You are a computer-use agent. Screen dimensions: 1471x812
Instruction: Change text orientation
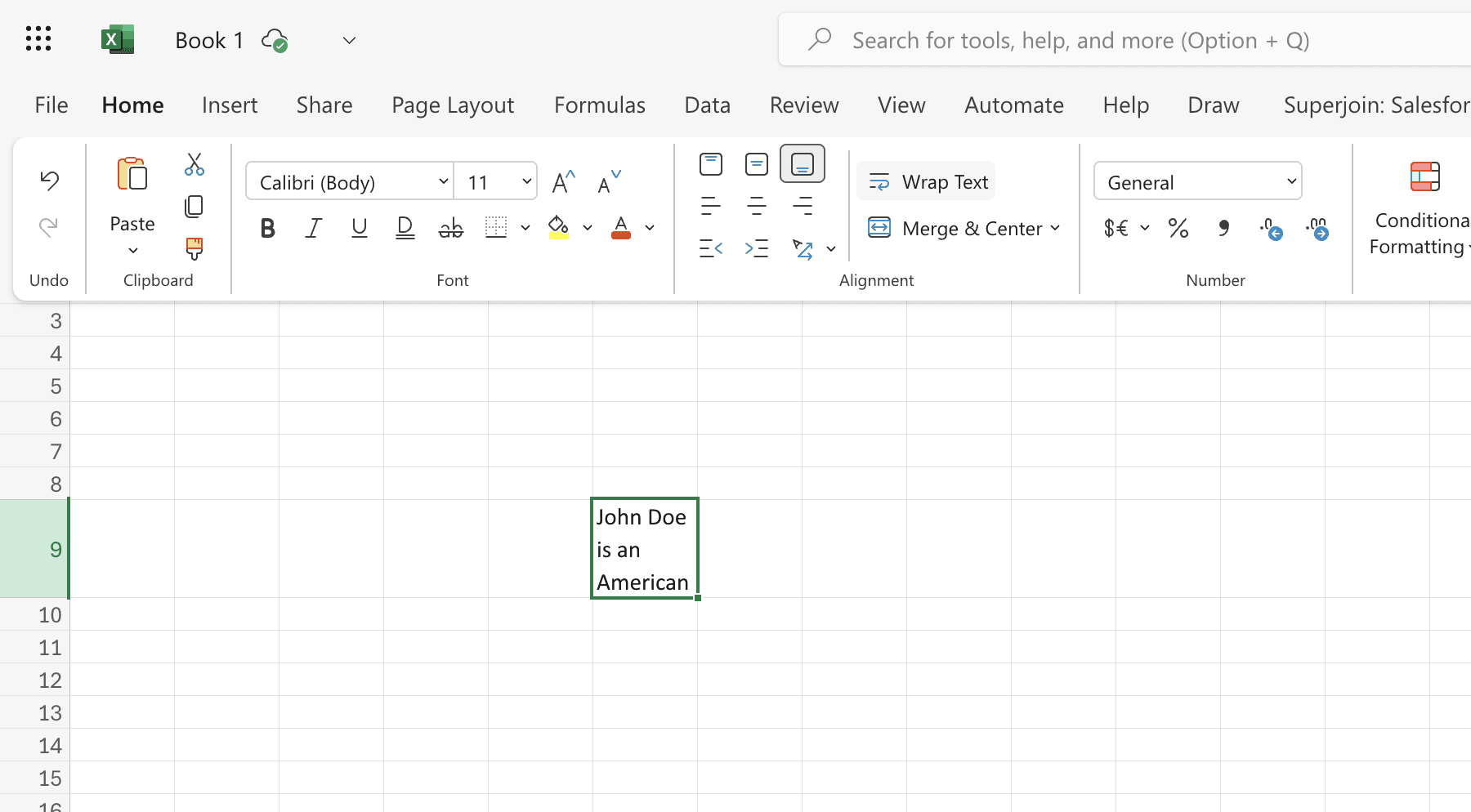(803, 248)
